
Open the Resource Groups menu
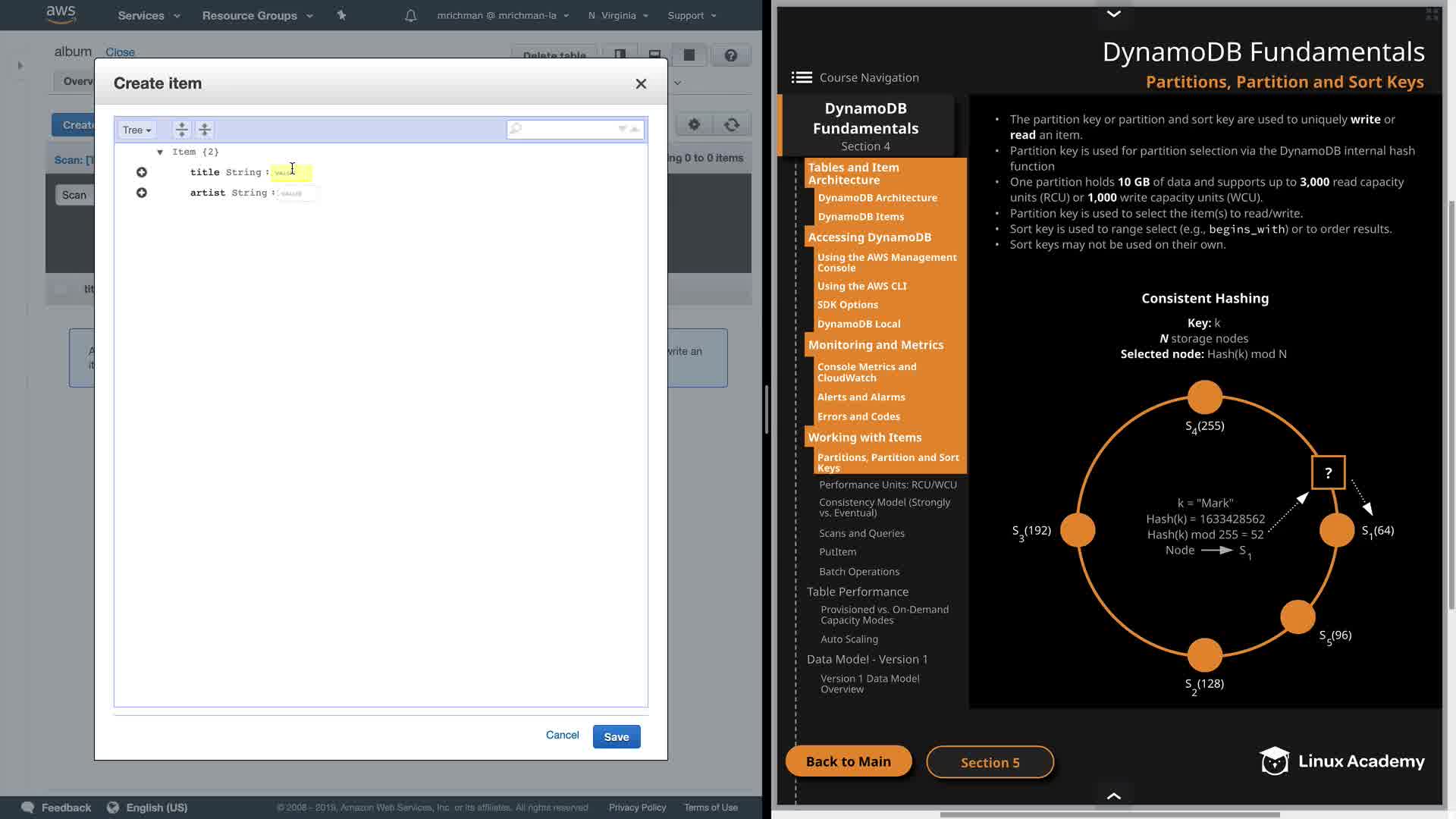[257, 15]
